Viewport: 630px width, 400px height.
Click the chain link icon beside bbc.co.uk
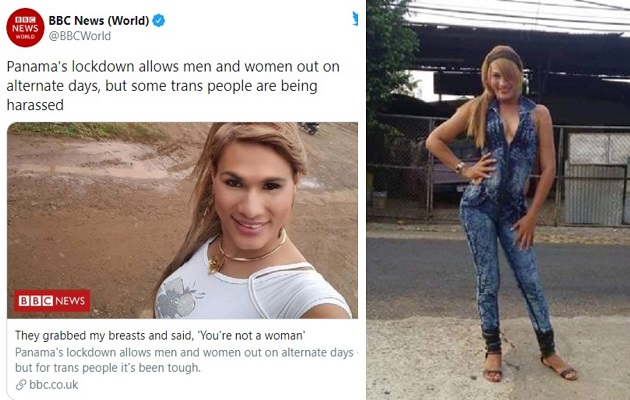21,385
